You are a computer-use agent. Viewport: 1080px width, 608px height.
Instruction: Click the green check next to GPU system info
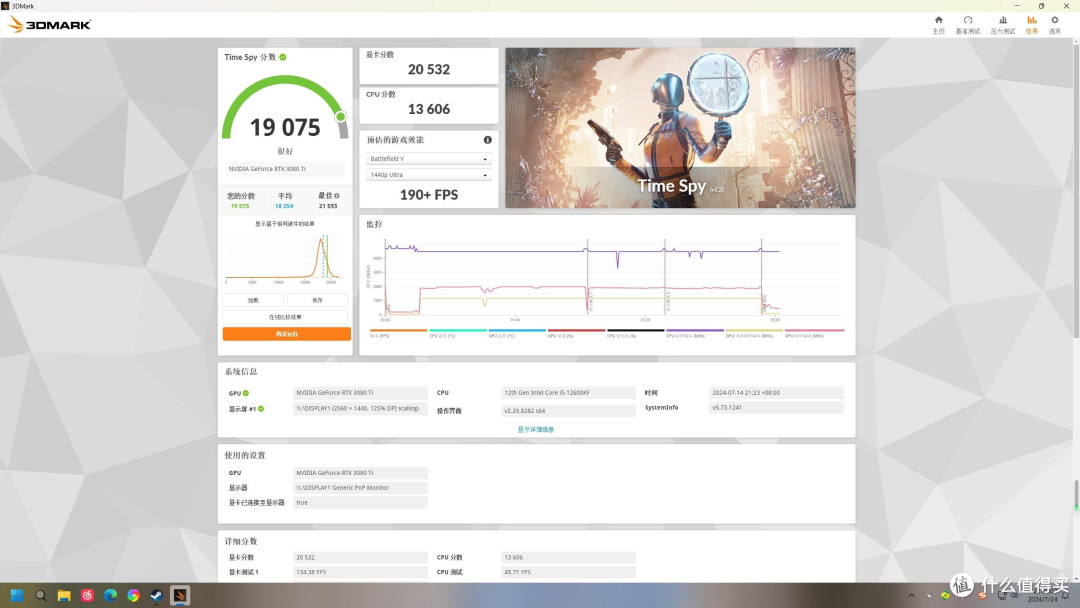(x=246, y=393)
